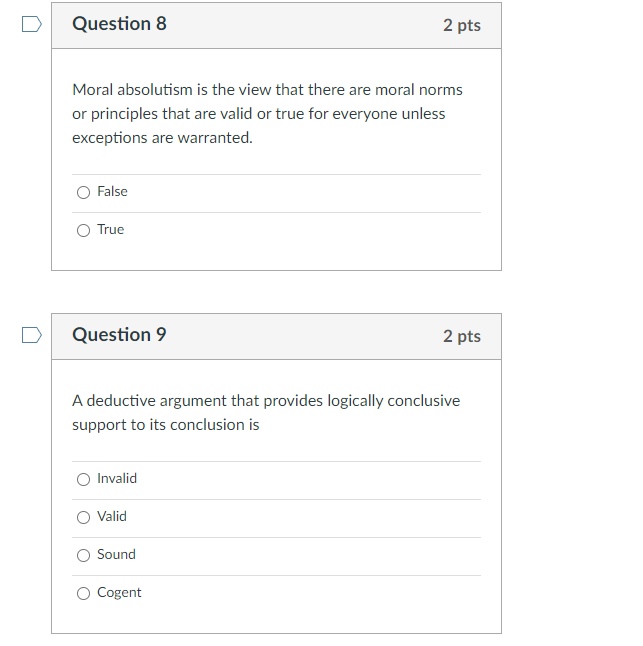The width and height of the screenshot is (643, 646).
Task: Pick the Sound radio button
Action: 83,555
